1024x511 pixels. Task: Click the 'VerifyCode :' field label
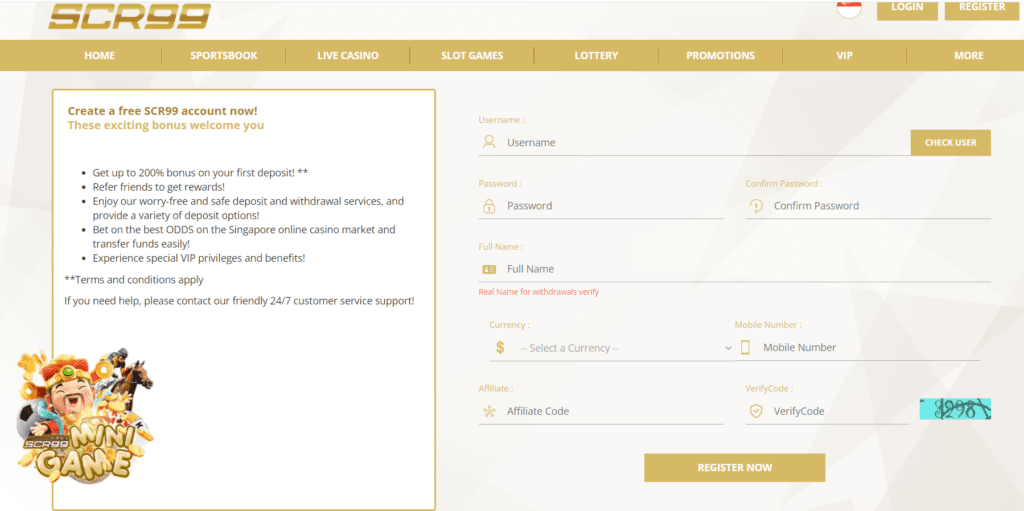click(x=769, y=388)
